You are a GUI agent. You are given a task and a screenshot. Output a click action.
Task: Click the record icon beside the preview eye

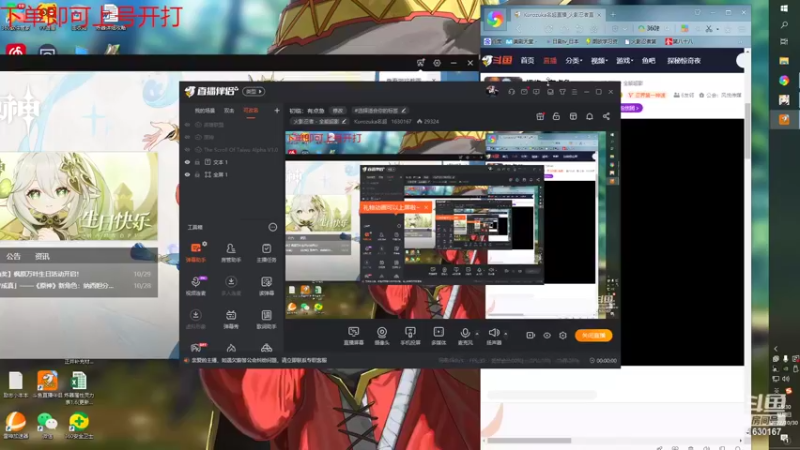[531, 335]
